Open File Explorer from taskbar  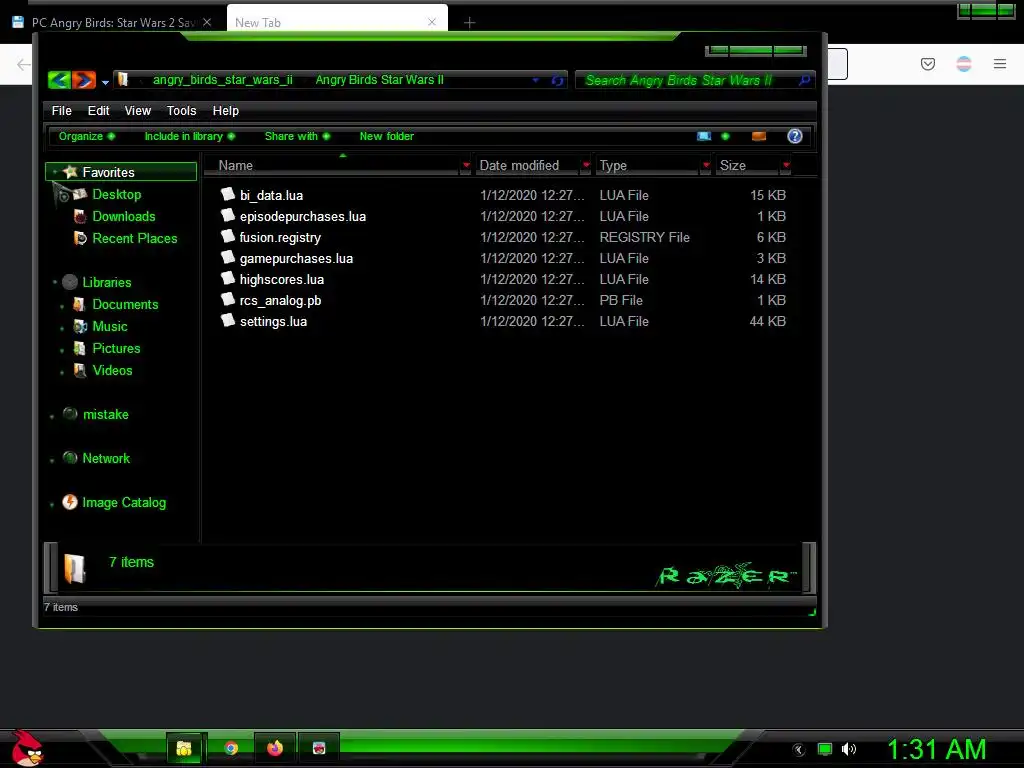(x=185, y=748)
